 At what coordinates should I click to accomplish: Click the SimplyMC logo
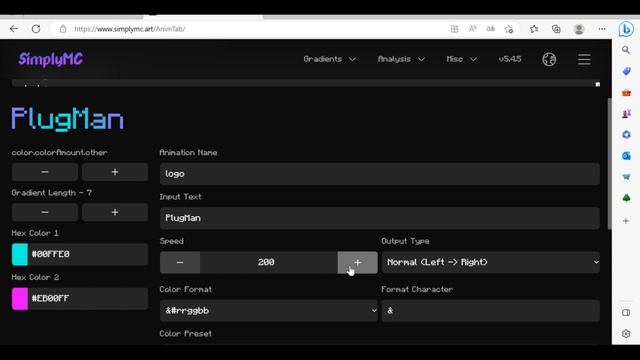point(51,60)
